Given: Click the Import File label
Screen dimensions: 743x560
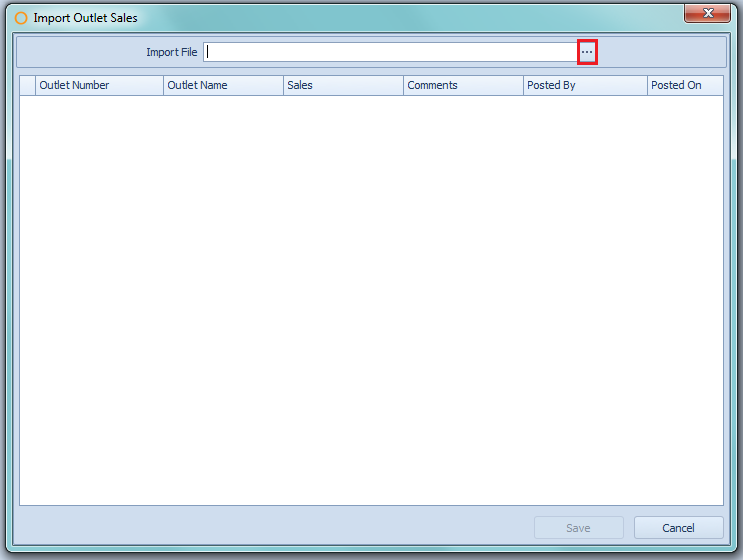Looking at the screenshot, I should (x=171, y=53).
